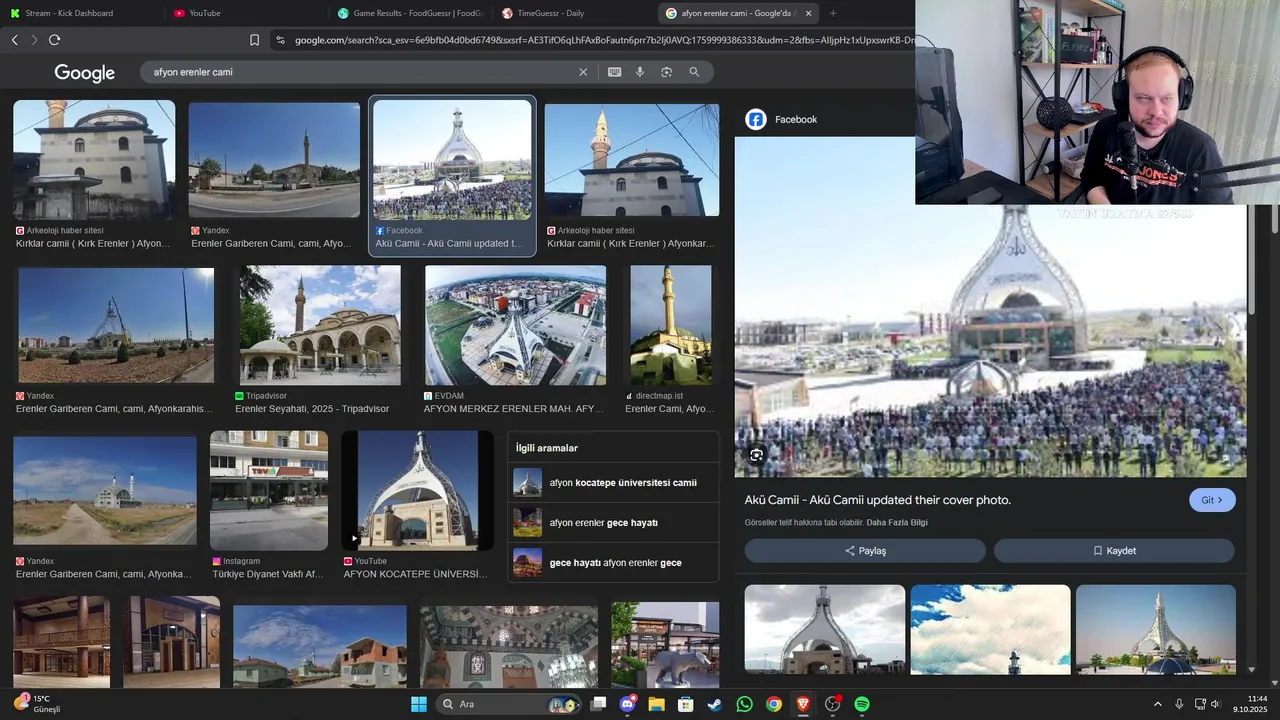The height and width of the screenshot is (720, 1280).
Task: Switch to the Game Results FoodGuessr tab
Action: 409,13
